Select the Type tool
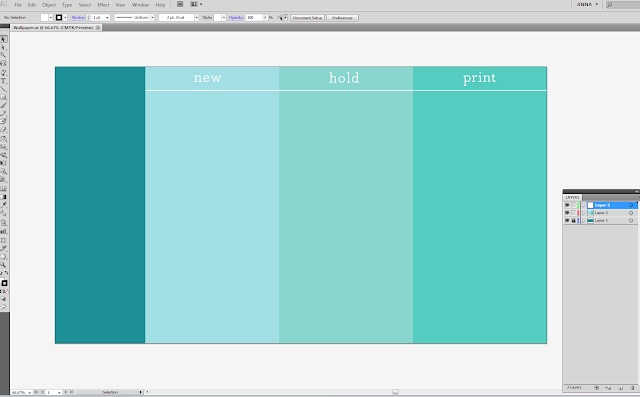The height and width of the screenshot is (397, 640). (3, 81)
